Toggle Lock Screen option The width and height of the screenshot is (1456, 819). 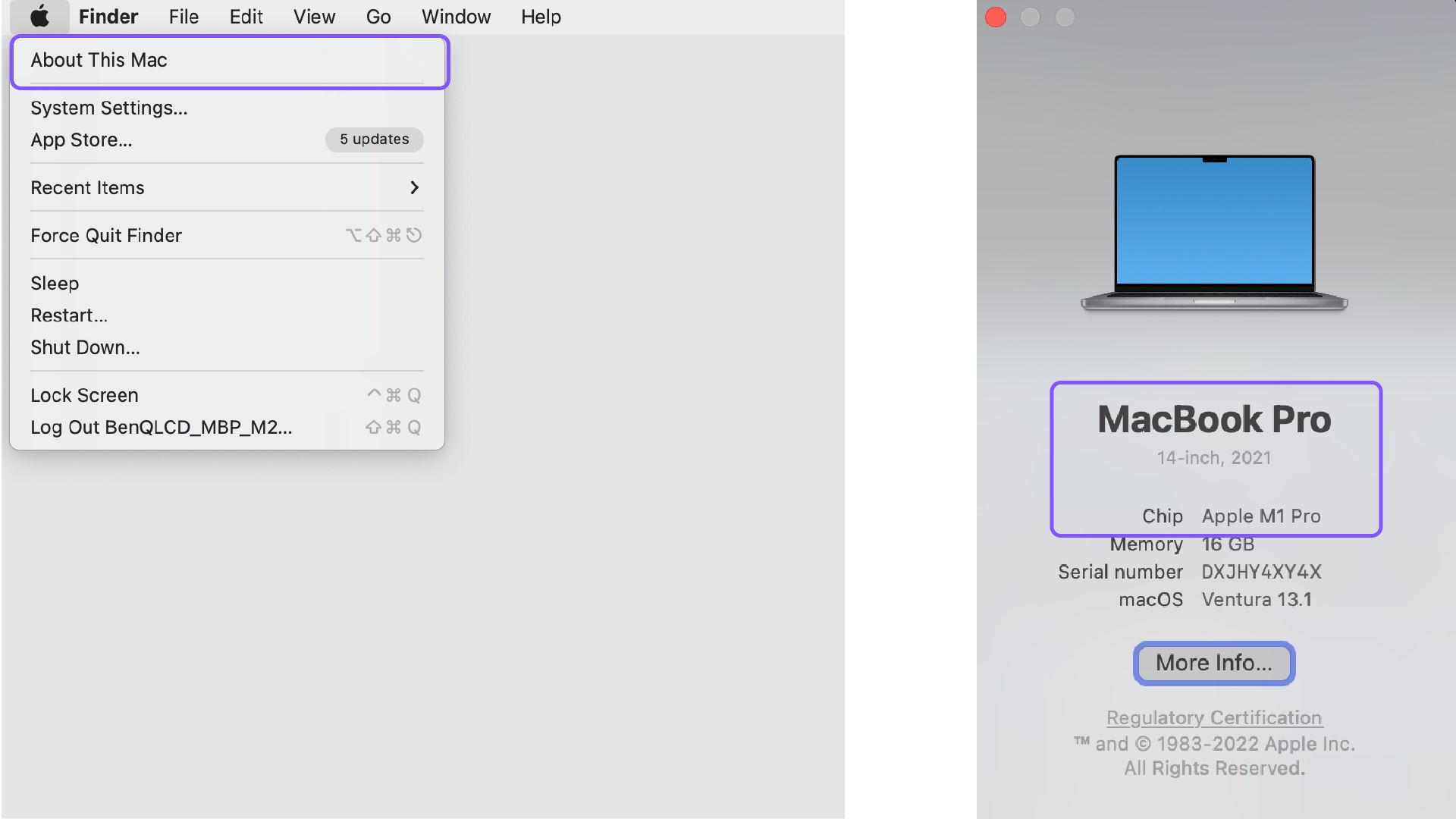(84, 394)
